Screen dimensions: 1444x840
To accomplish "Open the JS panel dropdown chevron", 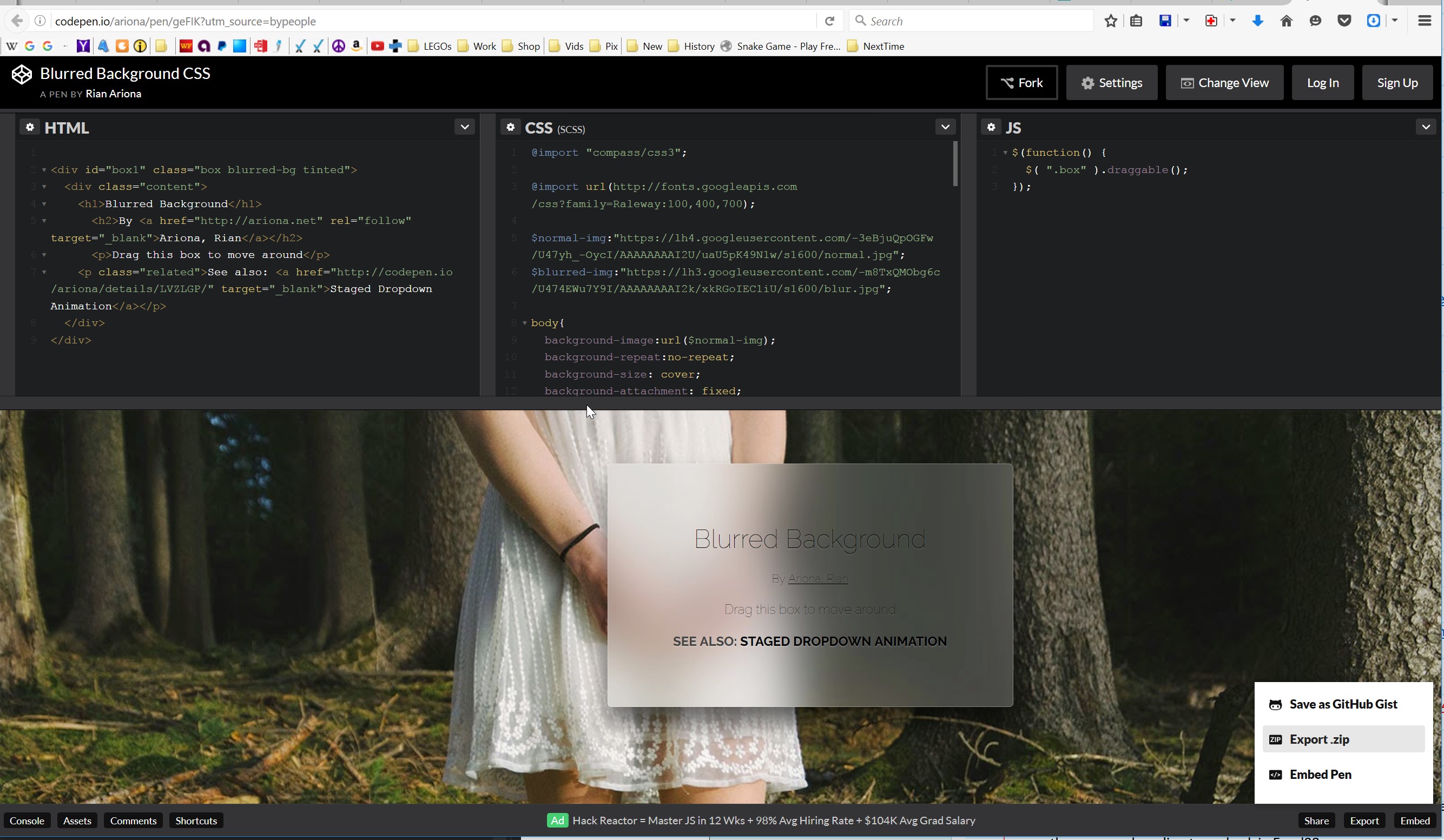I will pyautogui.click(x=1426, y=127).
